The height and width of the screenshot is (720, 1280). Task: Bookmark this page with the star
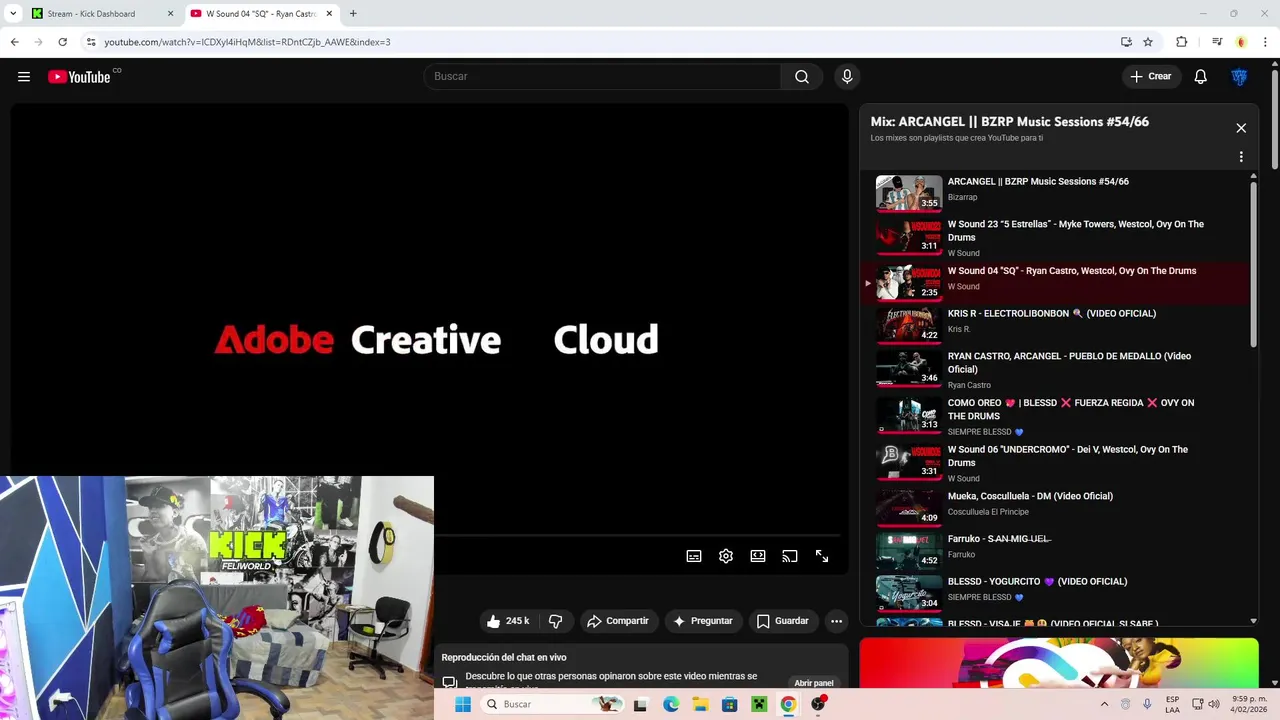(x=1148, y=42)
